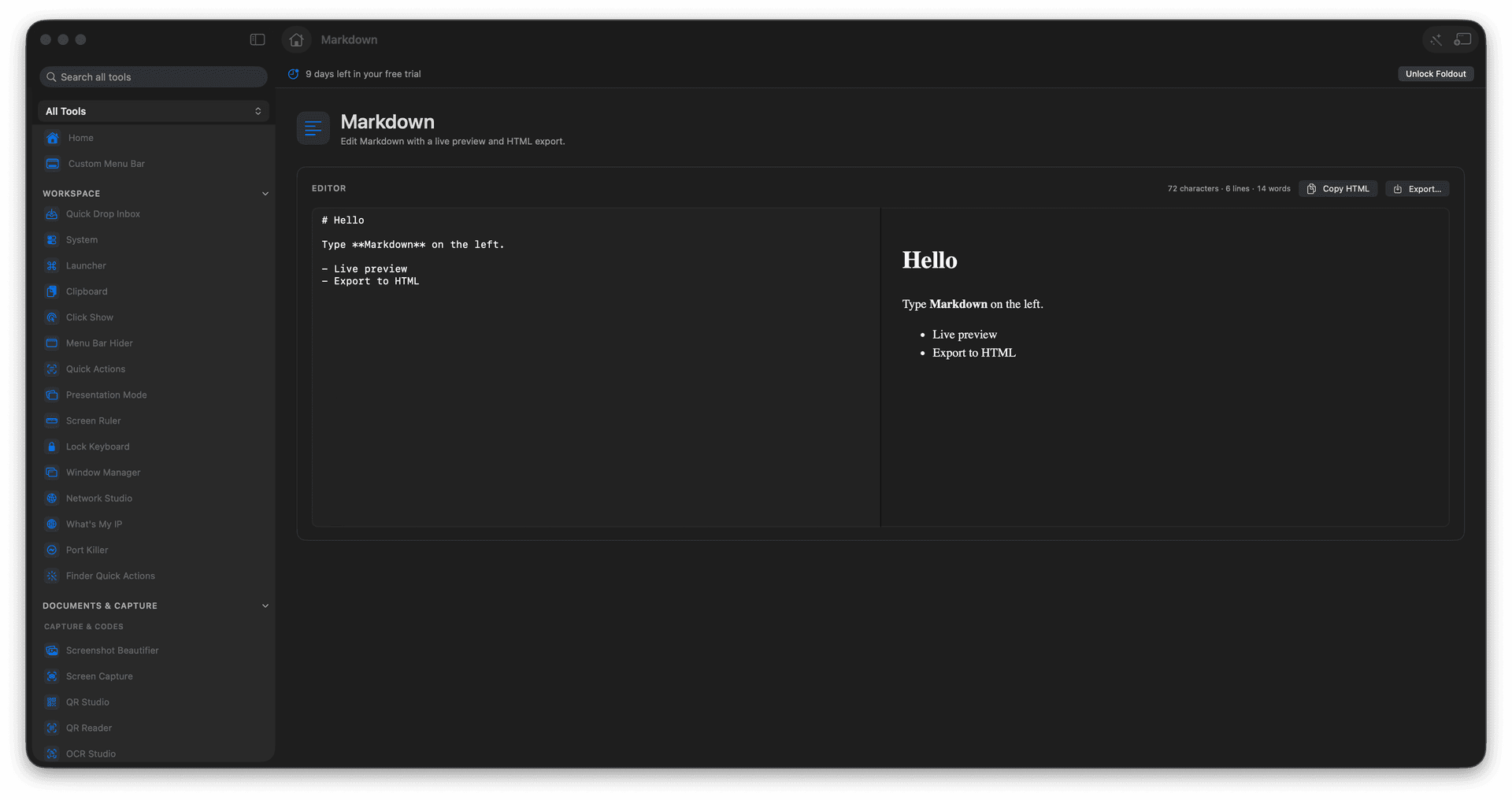Go to home via toolbar house icon
This screenshot has width=1512, height=800.
click(x=296, y=39)
